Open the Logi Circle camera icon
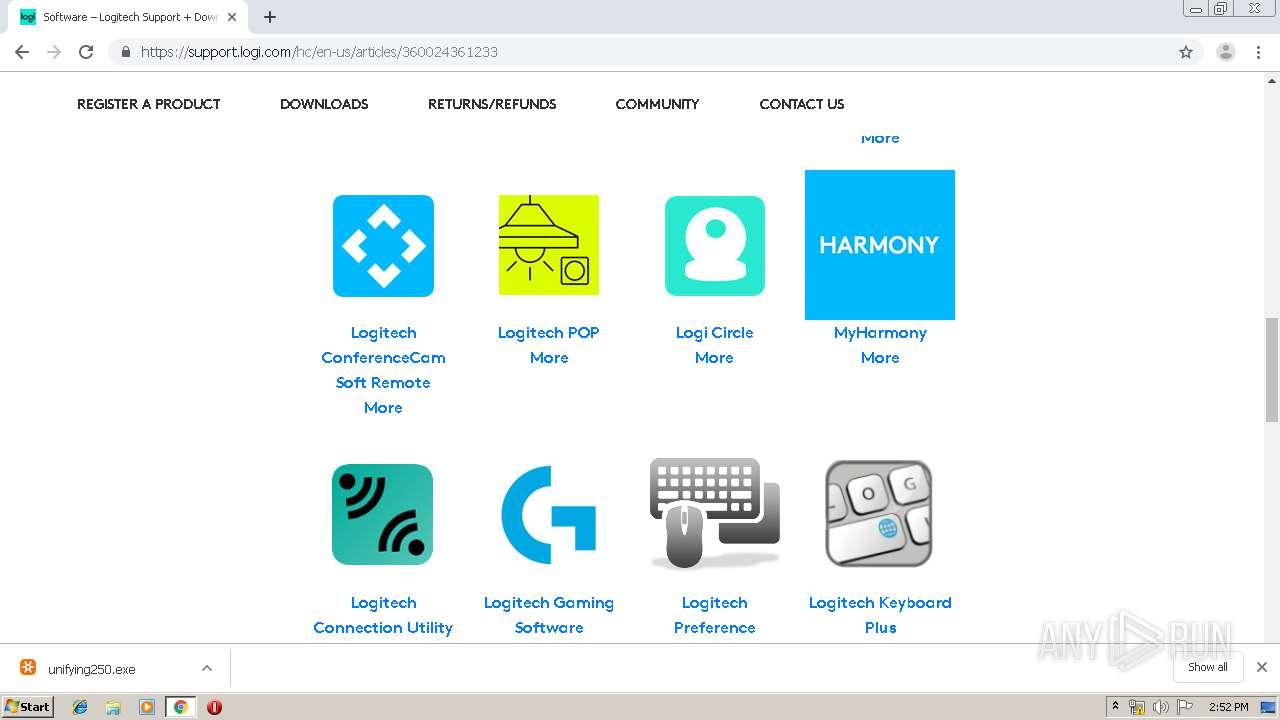This screenshot has height=720, width=1280. pos(715,246)
